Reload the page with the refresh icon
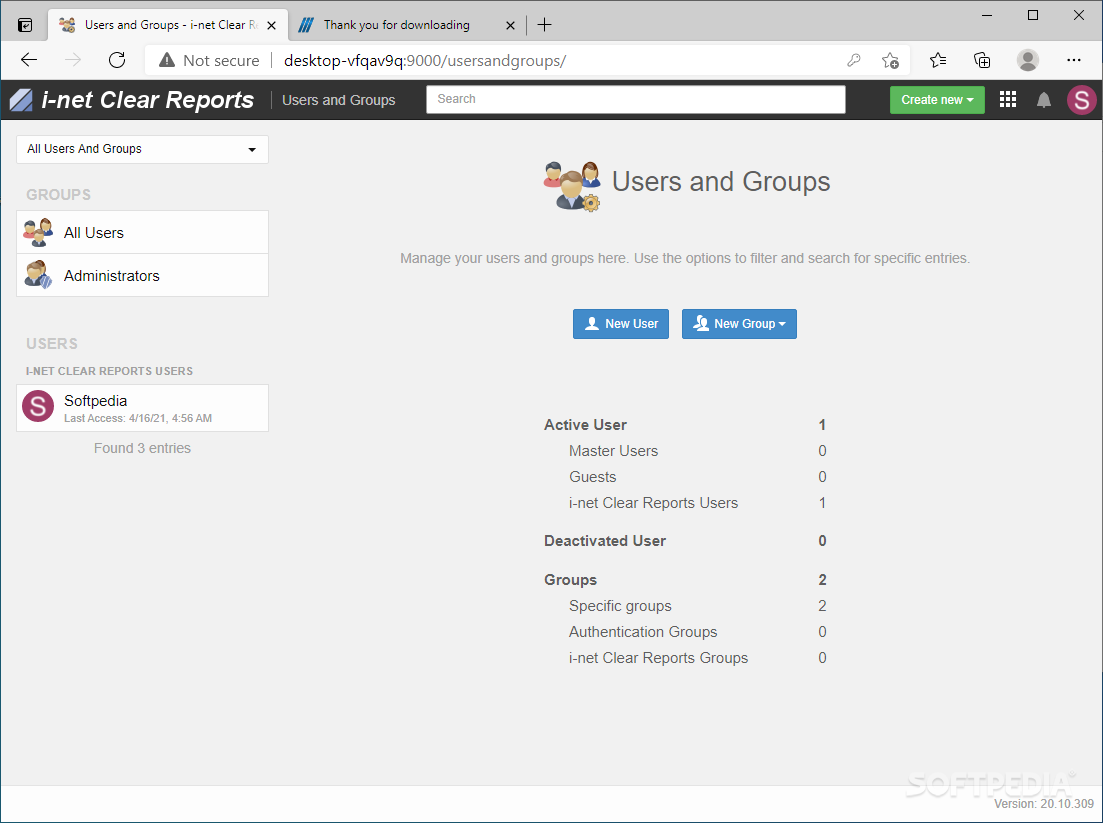 (117, 60)
